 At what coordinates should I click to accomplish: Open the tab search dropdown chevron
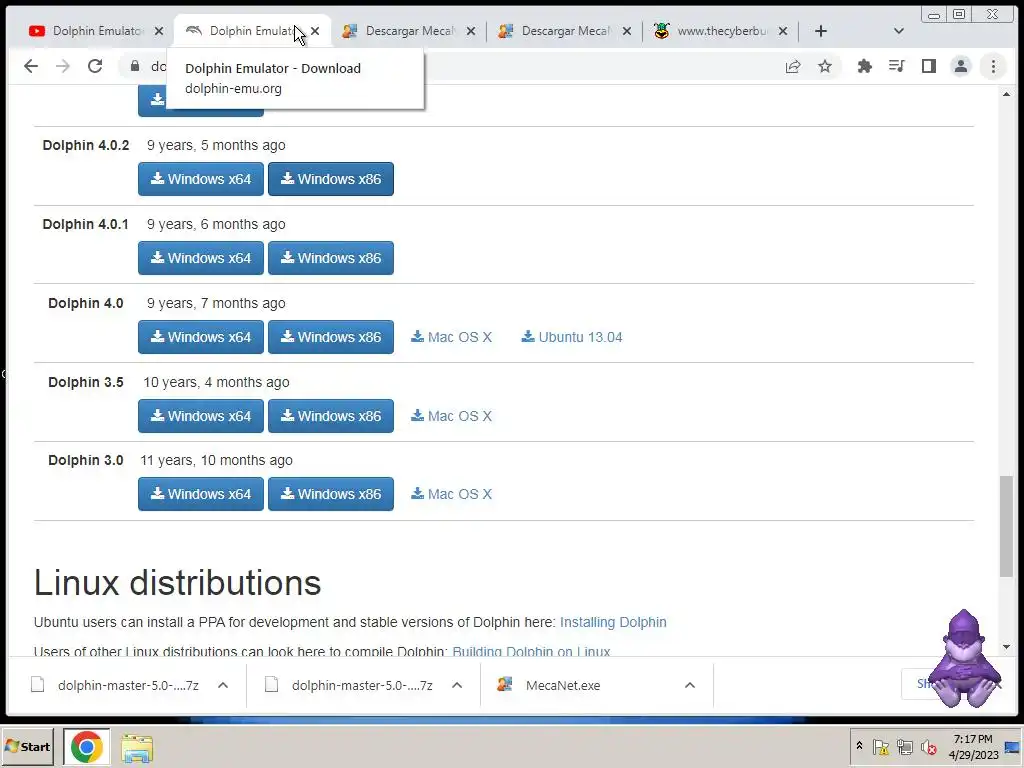pos(899,31)
